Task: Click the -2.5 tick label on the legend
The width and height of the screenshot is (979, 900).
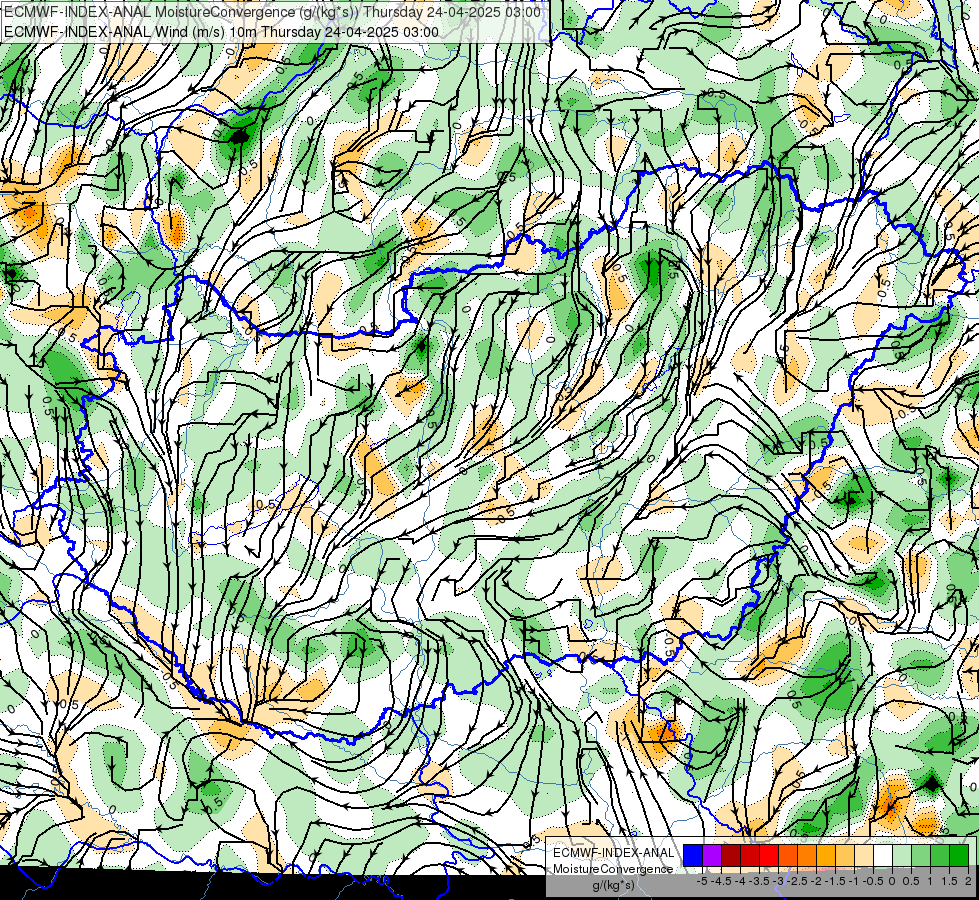Action: tap(797, 881)
